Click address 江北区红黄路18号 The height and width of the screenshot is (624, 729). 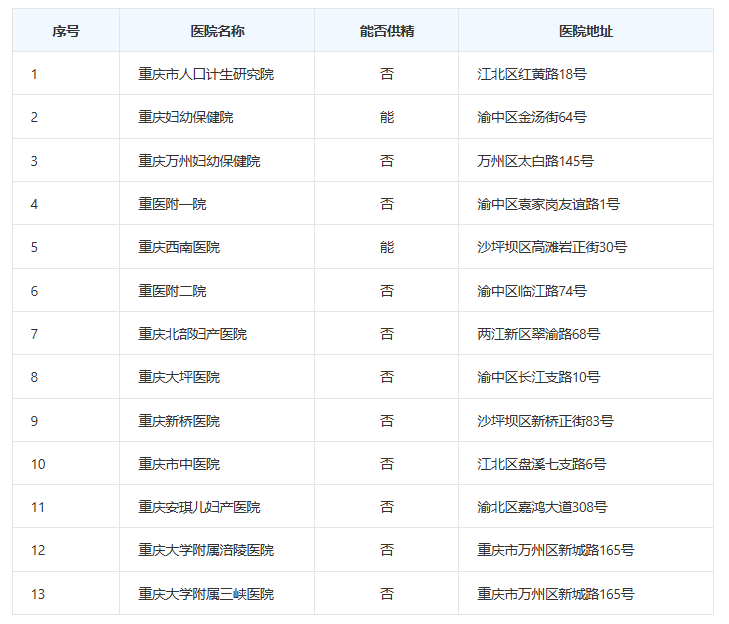(x=532, y=74)
